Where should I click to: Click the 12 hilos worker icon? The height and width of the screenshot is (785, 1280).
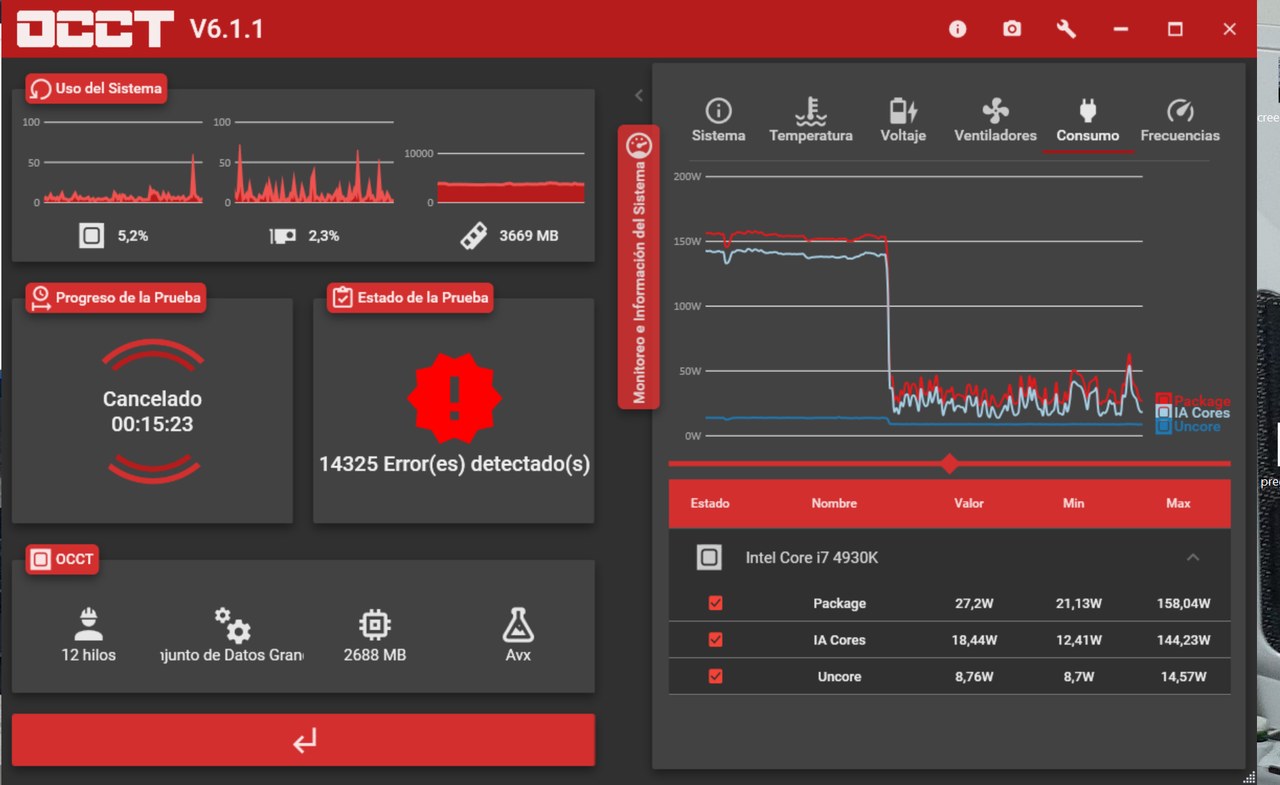click(x=89, y=624)
